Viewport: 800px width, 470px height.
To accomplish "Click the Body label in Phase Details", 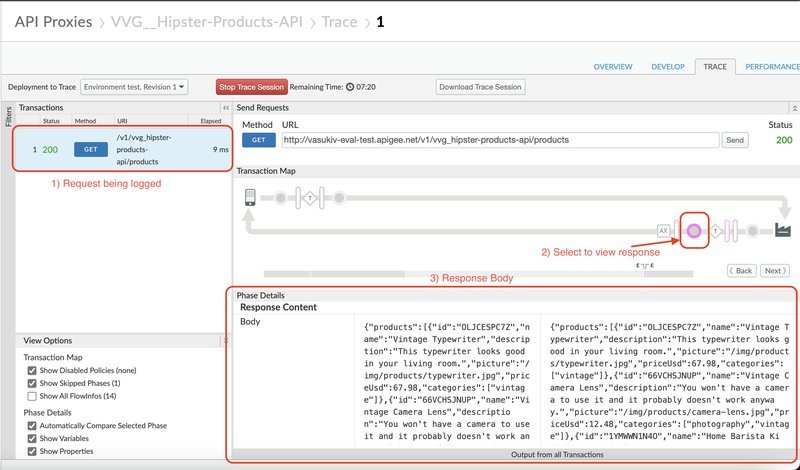I will point(250,321).
